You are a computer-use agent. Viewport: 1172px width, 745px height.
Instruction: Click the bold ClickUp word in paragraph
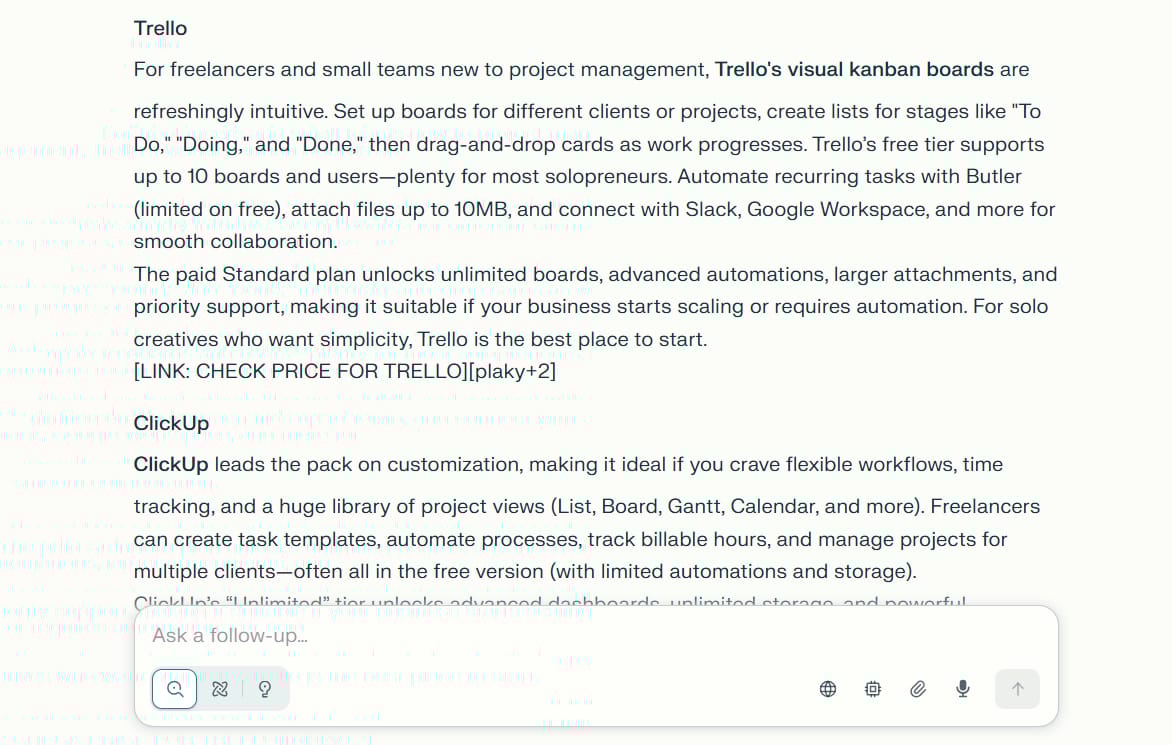coord(171,465)
